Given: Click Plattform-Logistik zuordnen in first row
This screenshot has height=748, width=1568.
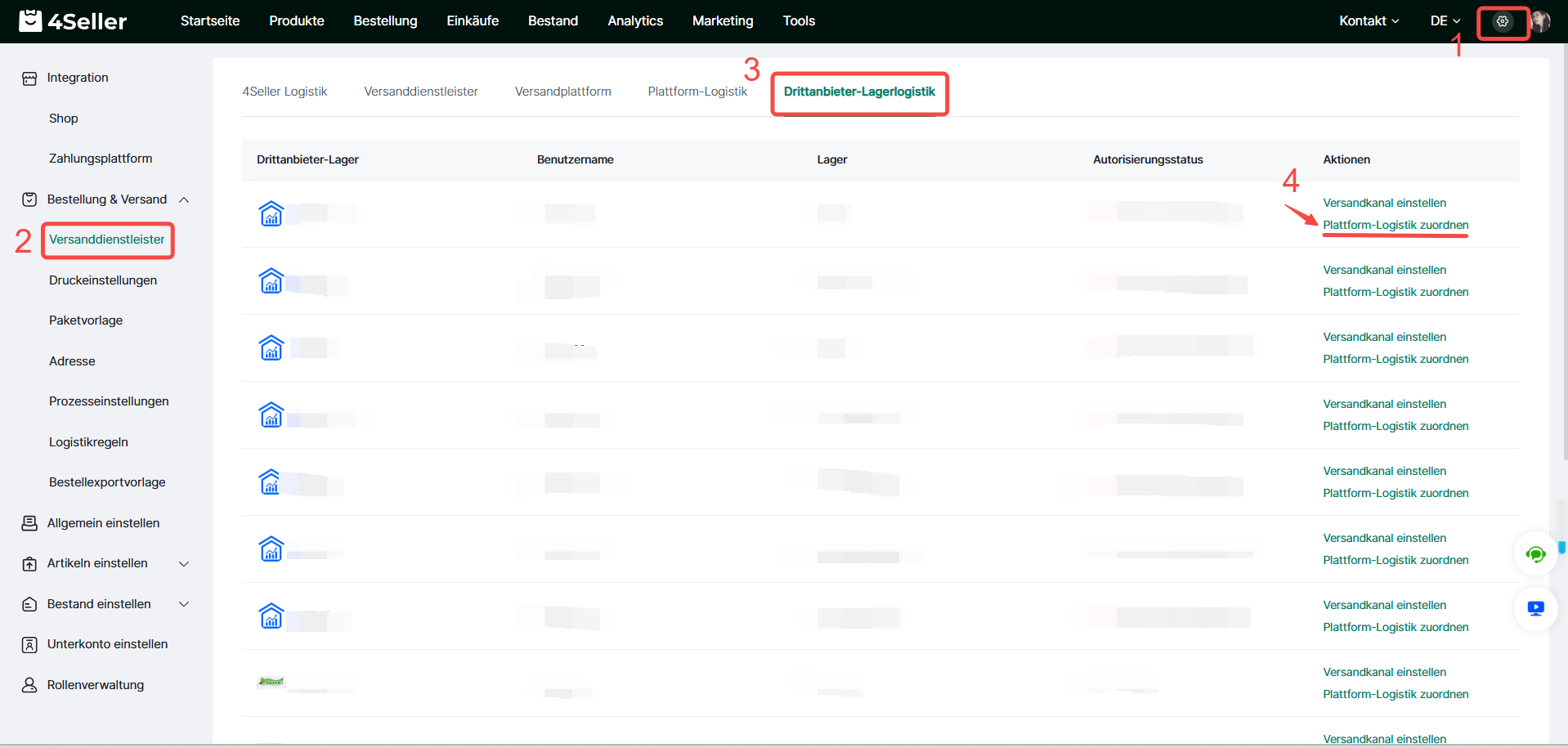Looking at the screenshot, I should click(1395, 225).
